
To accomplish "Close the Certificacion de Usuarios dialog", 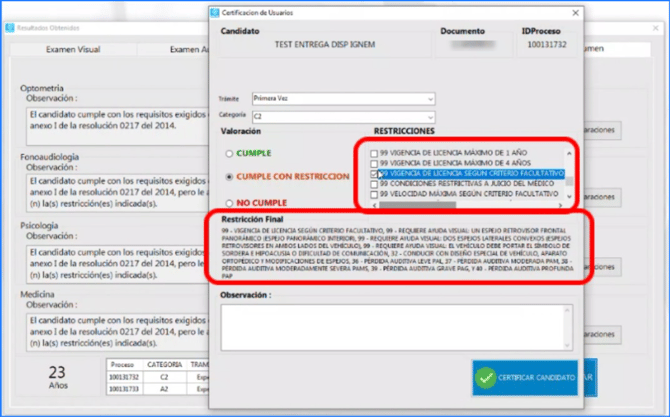I will point(573,11).
